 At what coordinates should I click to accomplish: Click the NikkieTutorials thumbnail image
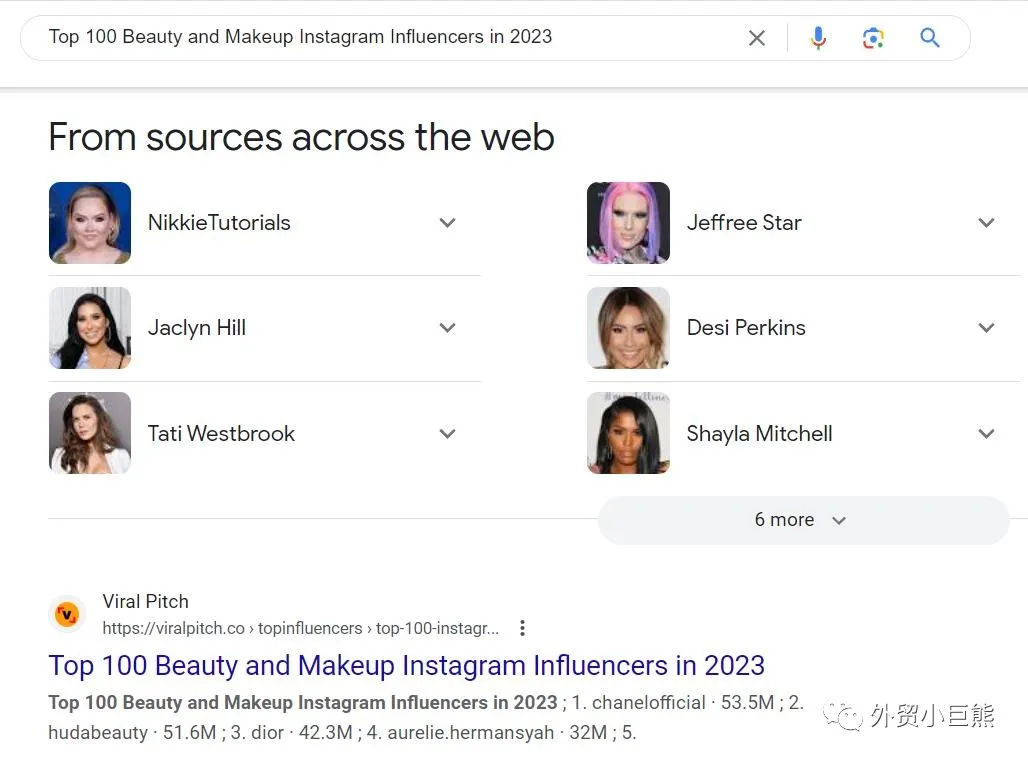(x=90, y=223)
